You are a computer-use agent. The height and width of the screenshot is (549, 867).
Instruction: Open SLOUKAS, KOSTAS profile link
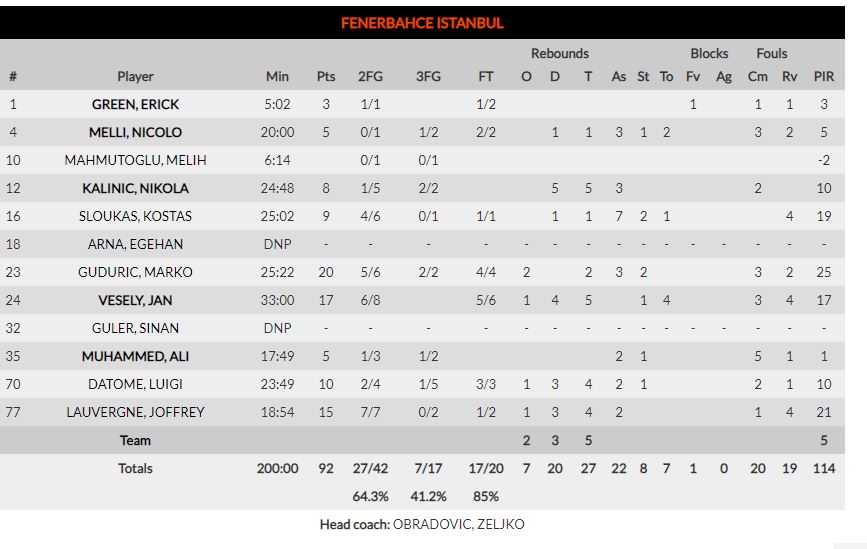[135, 216]
